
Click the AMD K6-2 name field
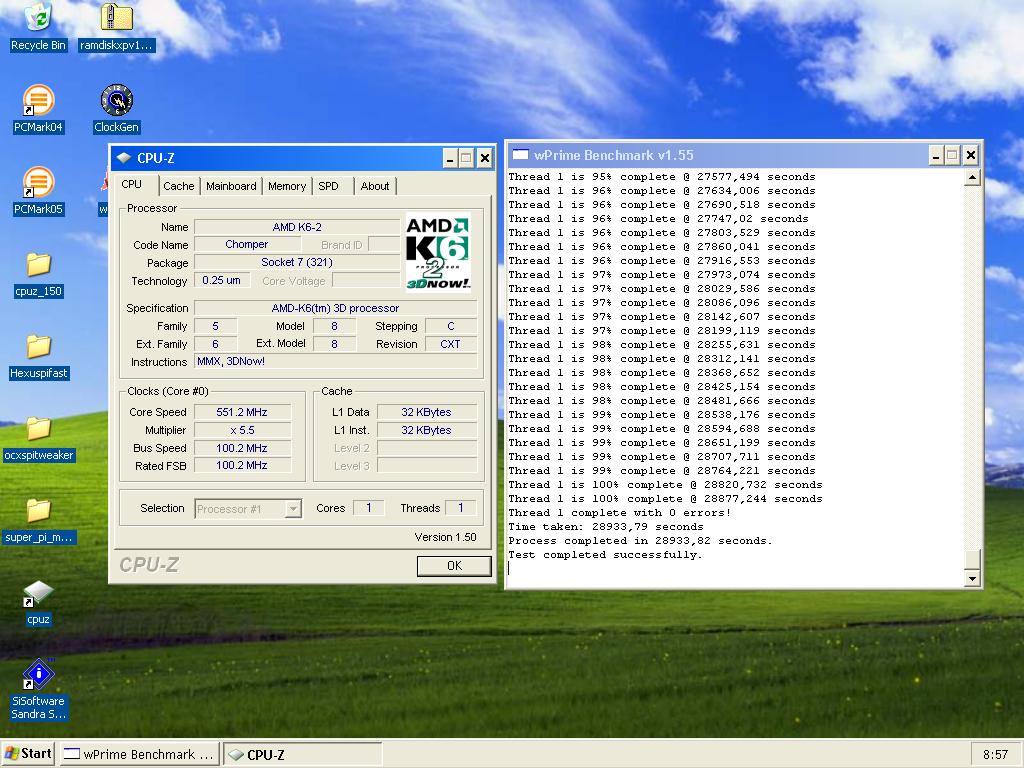(297, 227)
